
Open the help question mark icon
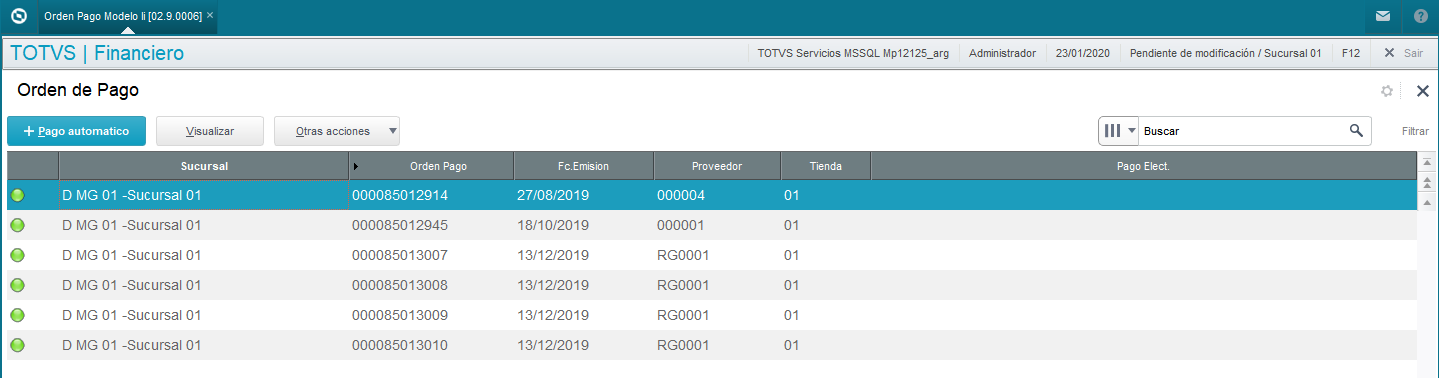(x=1421, y=16)
